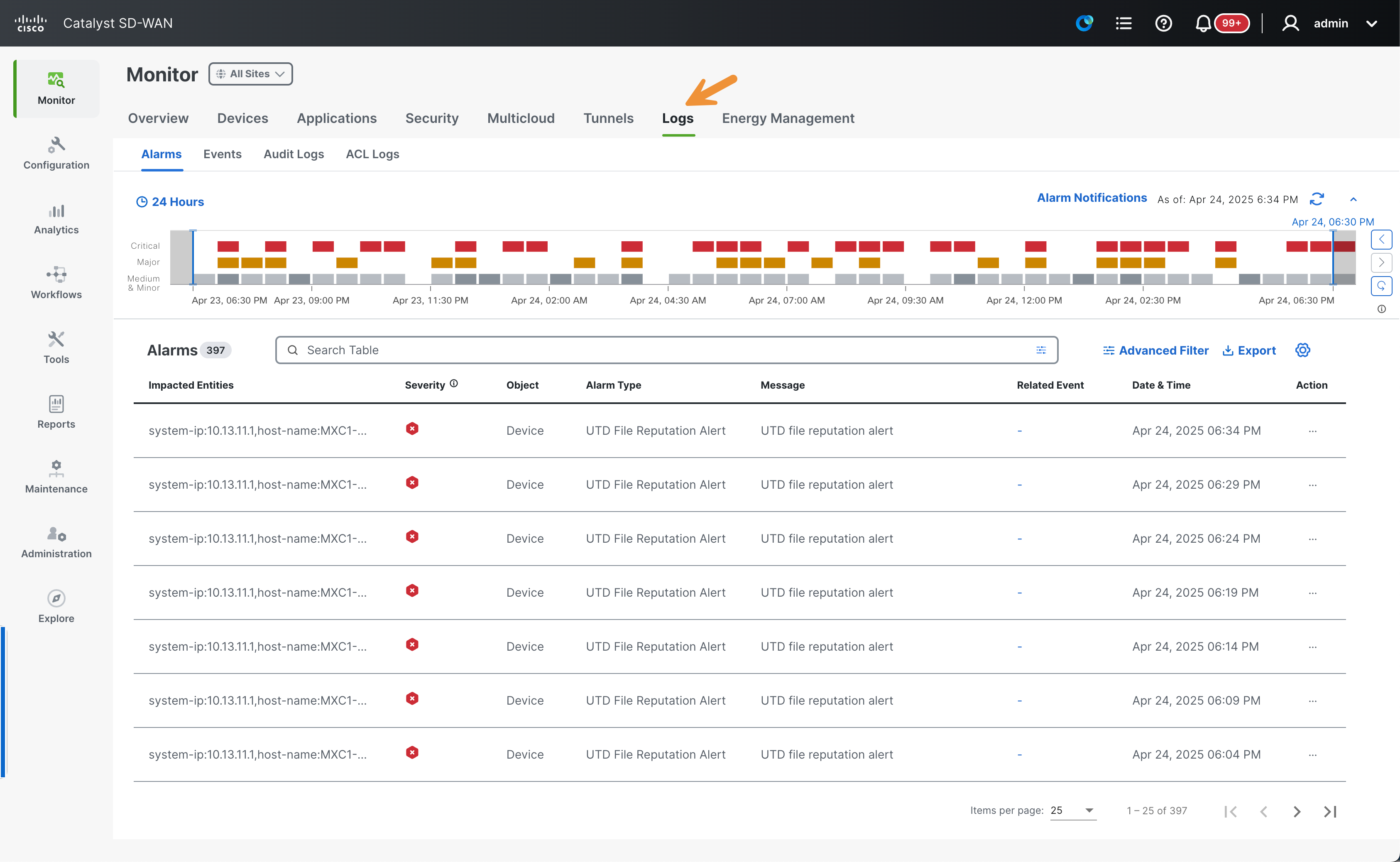The image size is (1400, 862).
Task: Reset the timeline zoom with circular arrow icon
Action: [1381, 286]
